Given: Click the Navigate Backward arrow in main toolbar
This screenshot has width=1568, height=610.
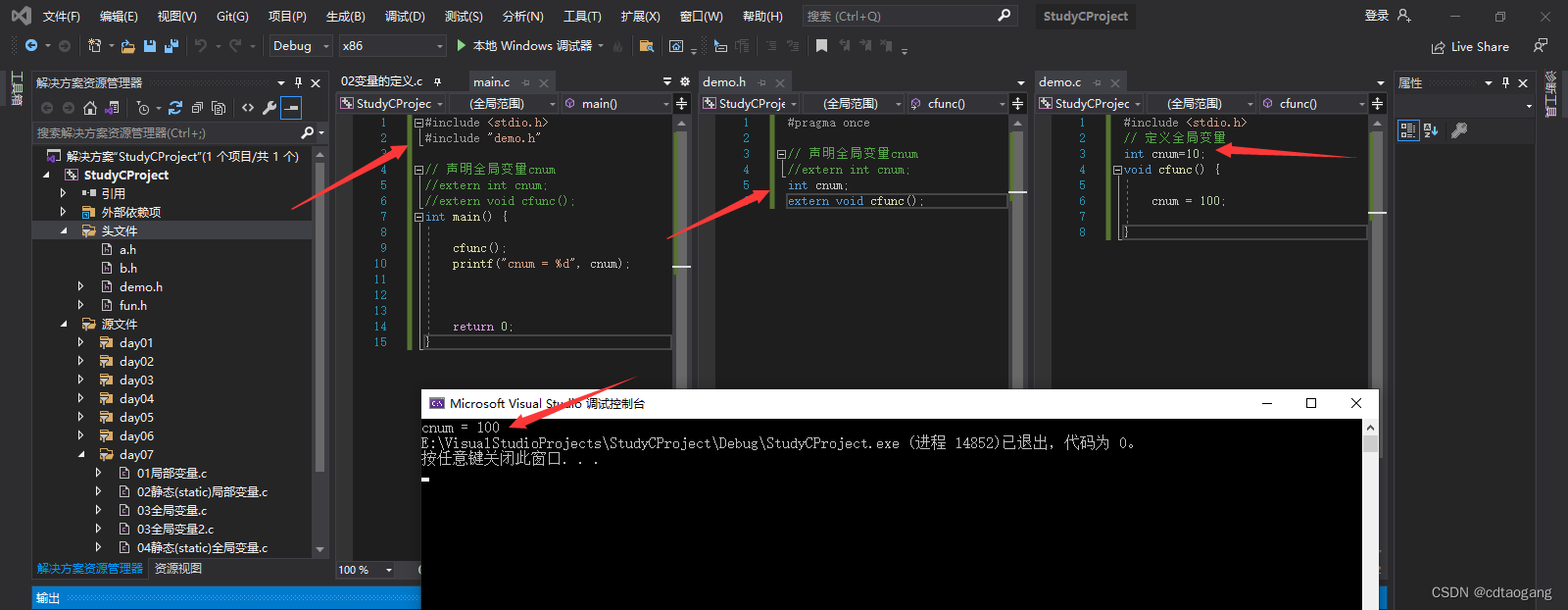Looking at the screenshot, I should [x=31, y=46].
